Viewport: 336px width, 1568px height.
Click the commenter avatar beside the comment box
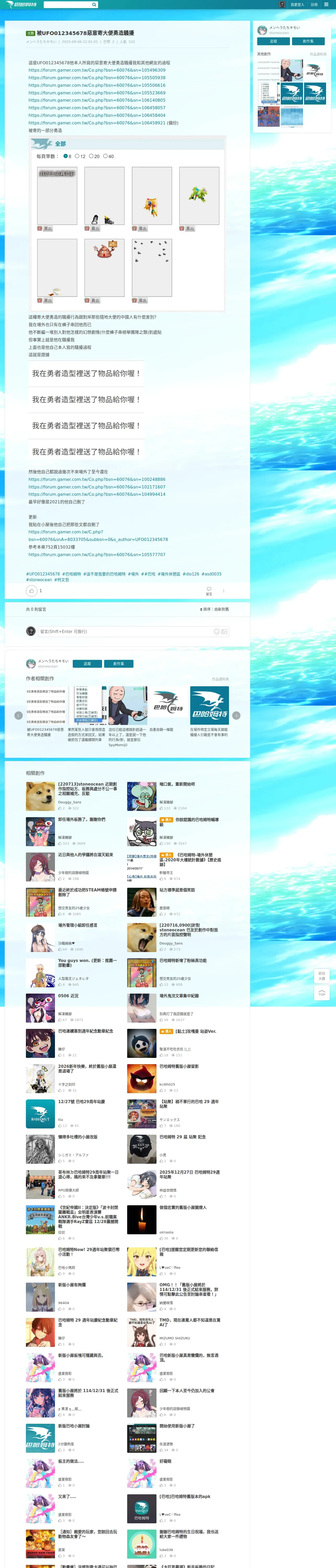click(31, 631)
